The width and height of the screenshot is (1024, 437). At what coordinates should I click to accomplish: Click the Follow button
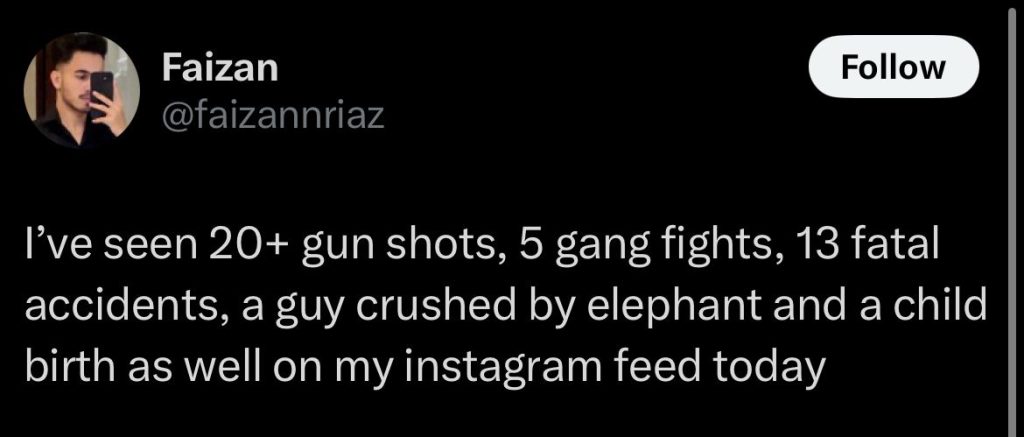pos(893,66)
